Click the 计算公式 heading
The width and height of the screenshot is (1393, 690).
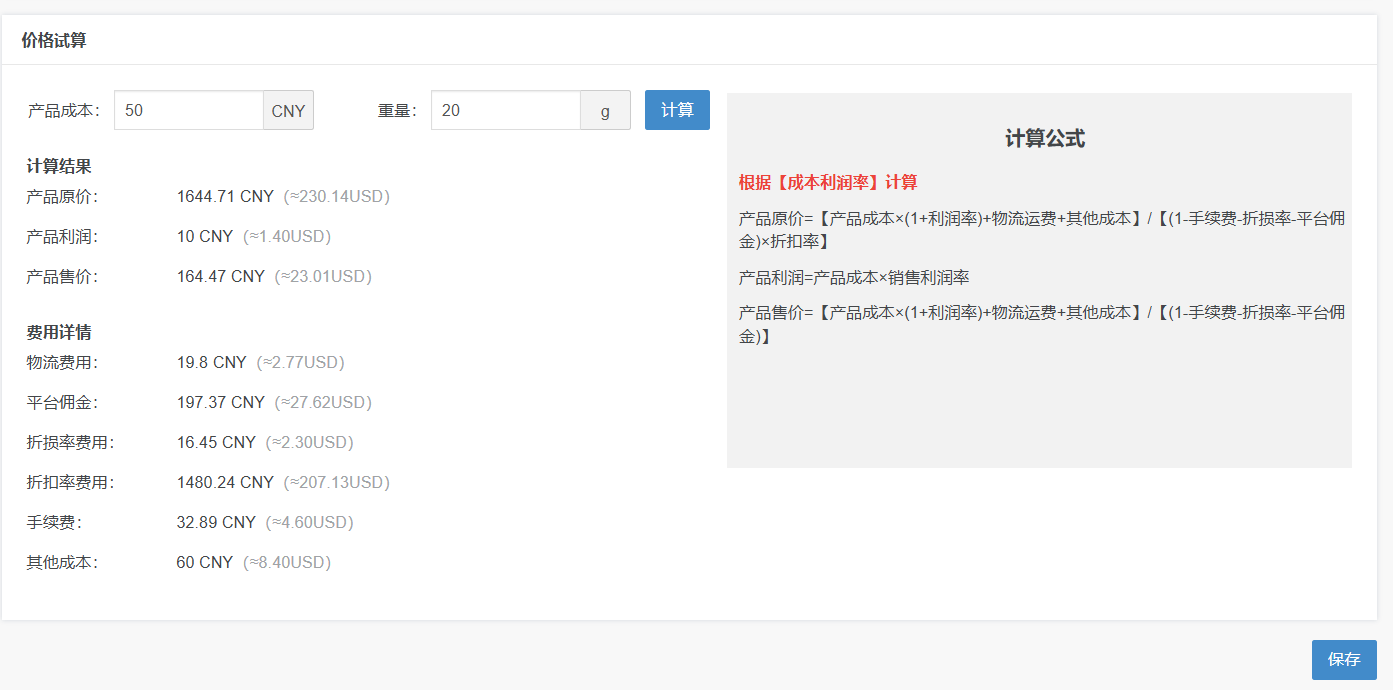point(1044,139)
